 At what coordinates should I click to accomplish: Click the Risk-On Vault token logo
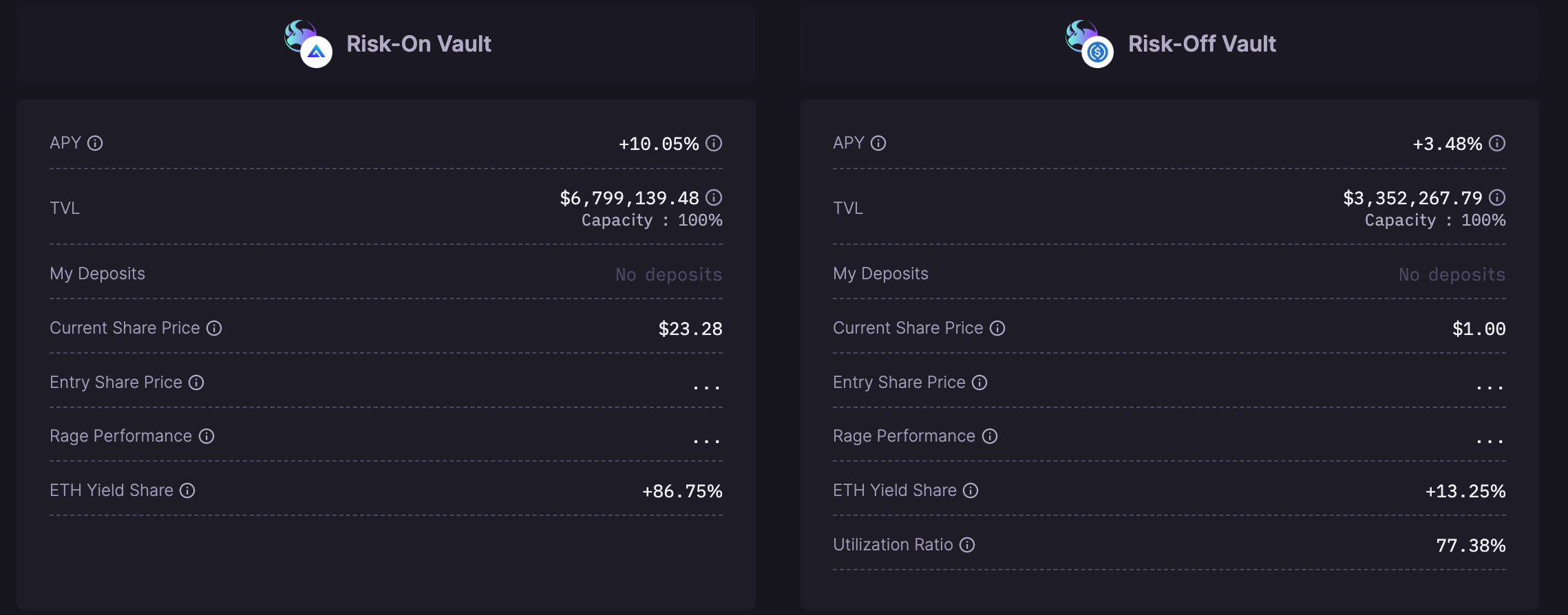pyautogui.click(x=308, y=44)
